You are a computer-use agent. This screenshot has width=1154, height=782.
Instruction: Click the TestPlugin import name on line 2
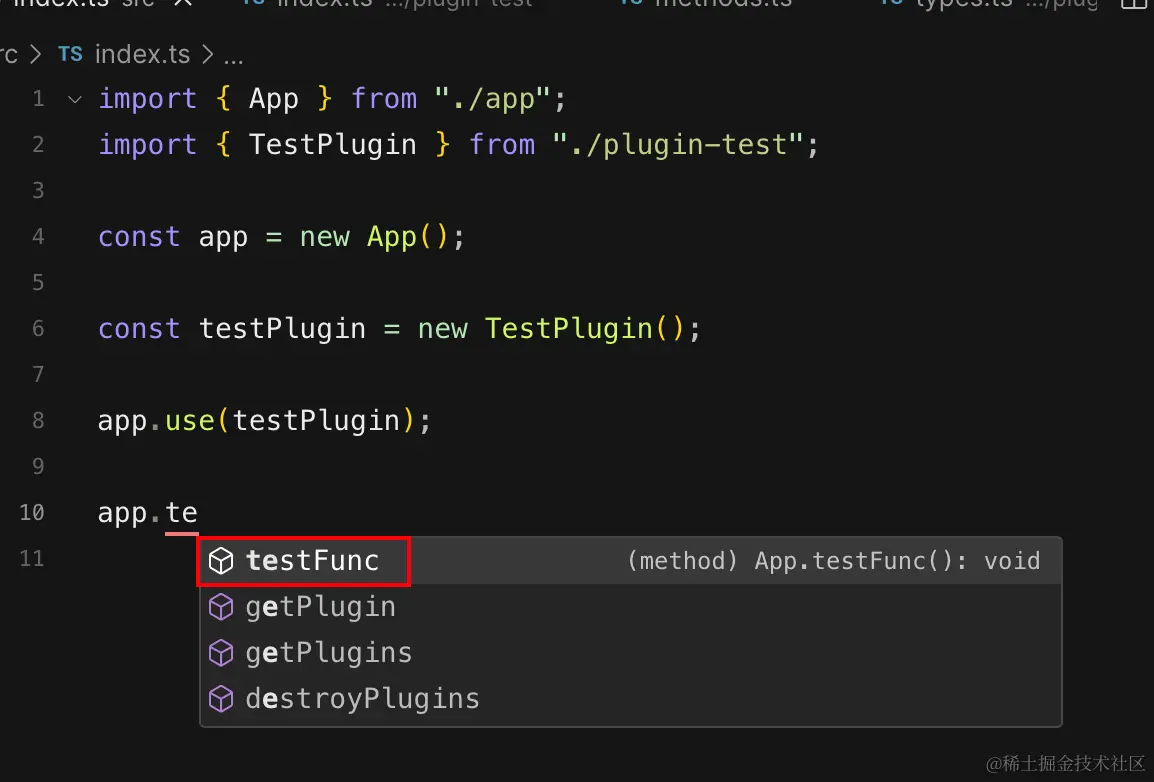[333, 145]
